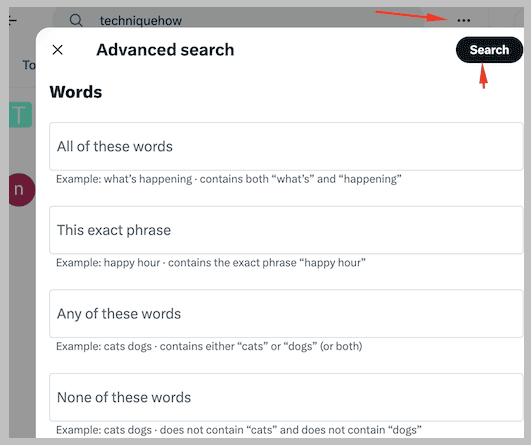
Task: Go back using the top-left arrow
Action: [x=13, y=20]
